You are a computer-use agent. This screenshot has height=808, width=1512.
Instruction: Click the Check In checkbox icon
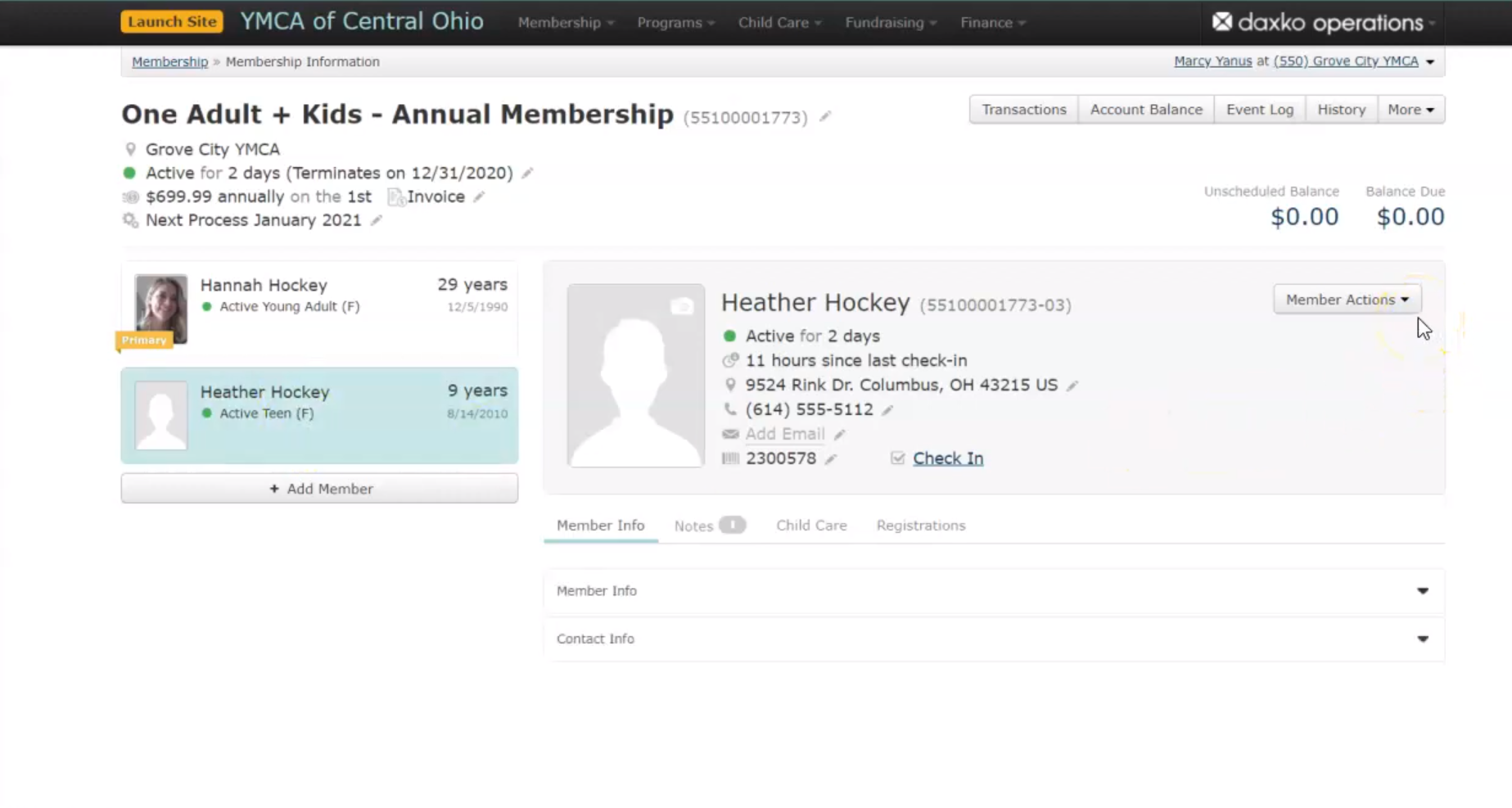[x=898, y=458]
